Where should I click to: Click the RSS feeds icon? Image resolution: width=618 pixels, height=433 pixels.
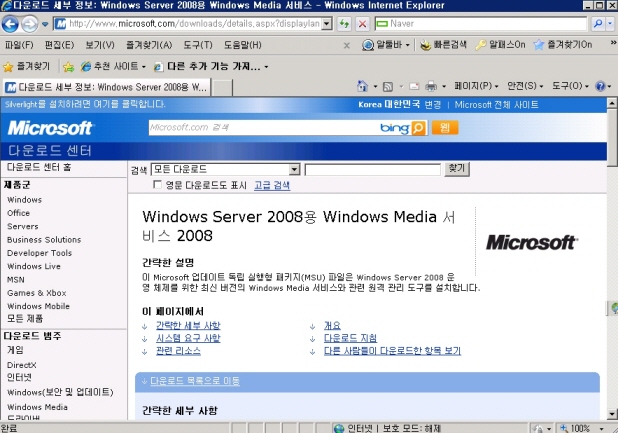[x=388, y=86]
